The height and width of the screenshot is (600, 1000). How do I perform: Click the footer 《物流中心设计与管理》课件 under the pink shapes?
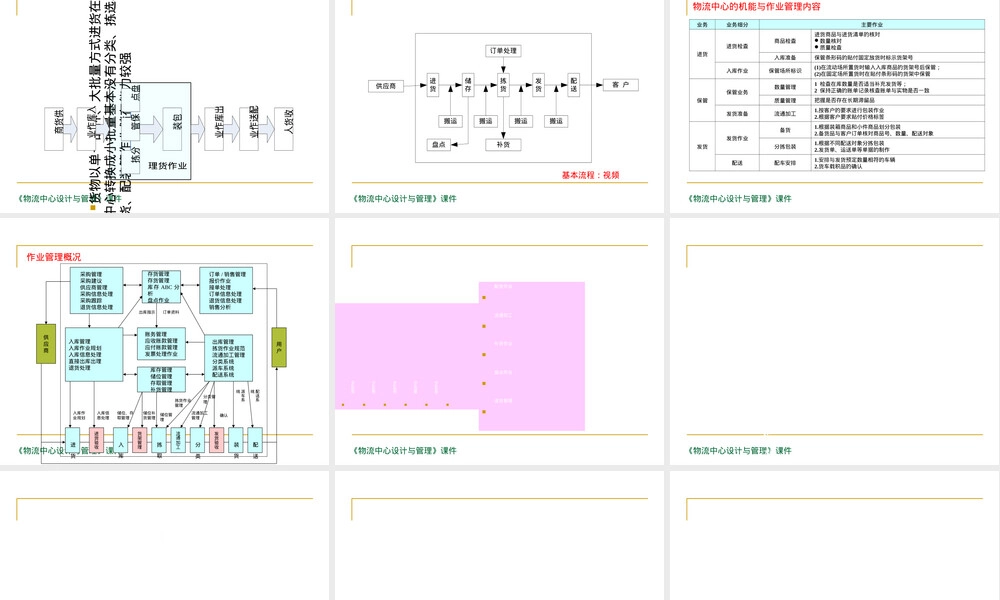(x=404, y=450)
